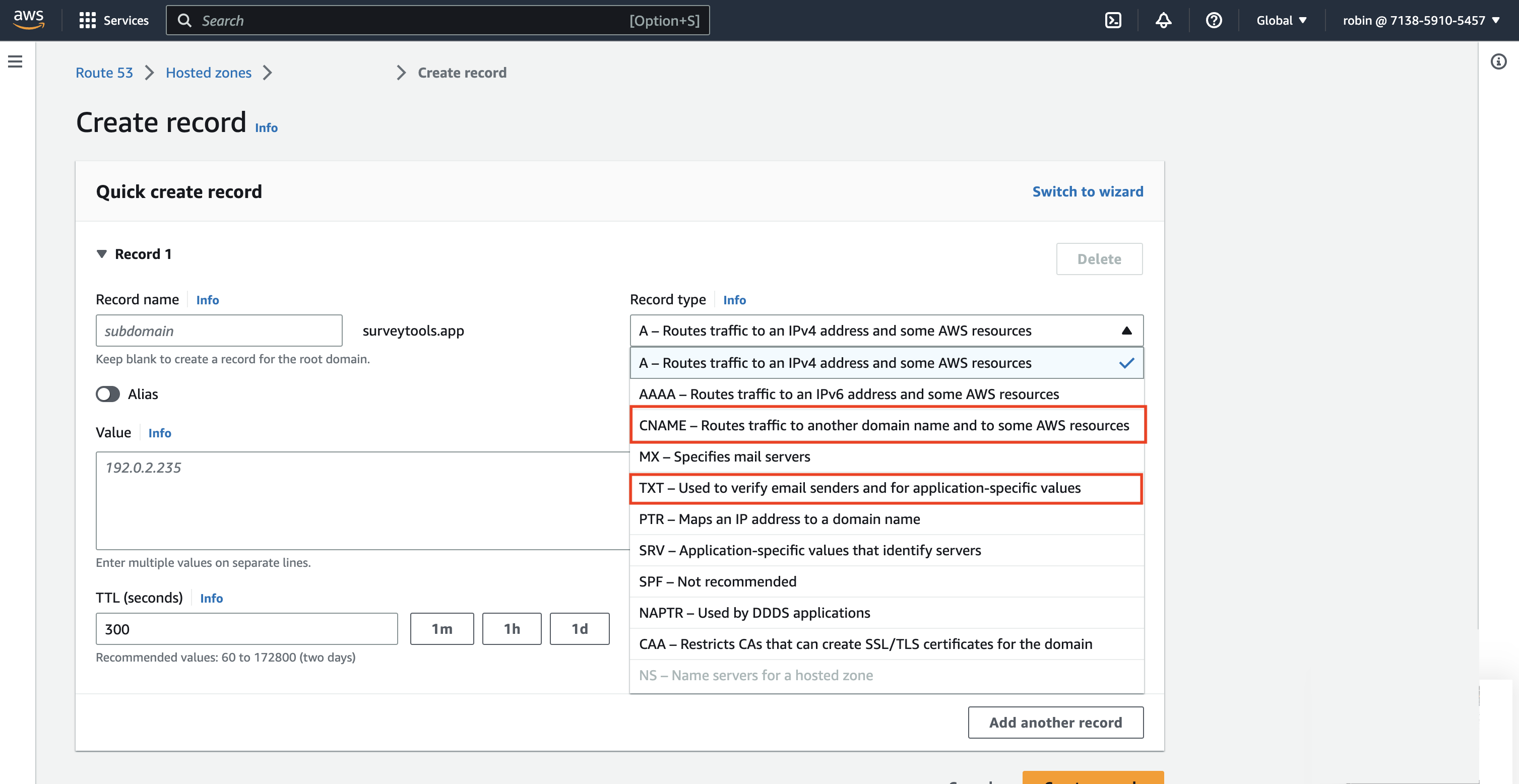Image resolution: width=1519 pixels, height=784 pixels.
Task: Click Switch to wizard link
Action: click(x=1088, y=191)
